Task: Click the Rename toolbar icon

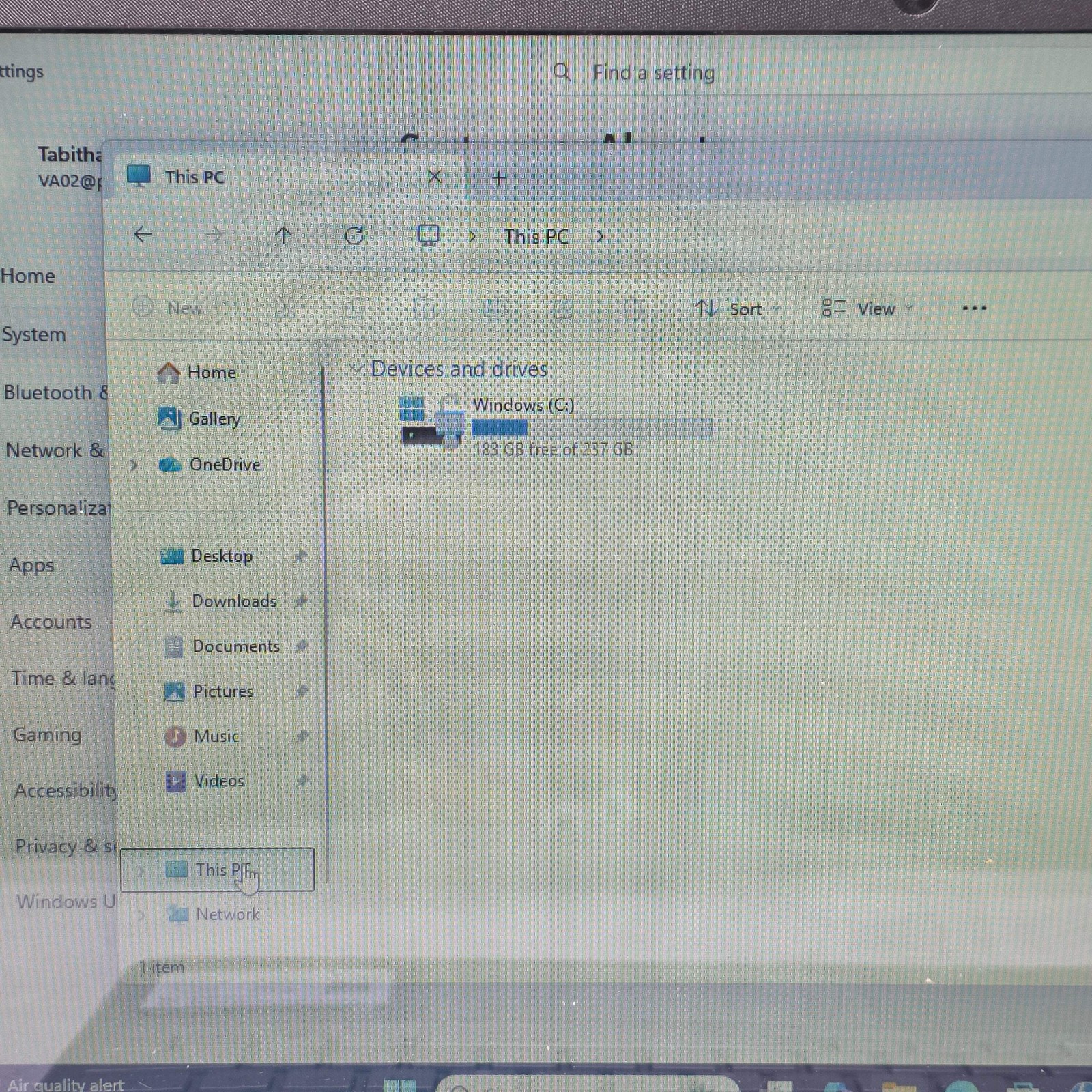Action: tap(493, 309)
